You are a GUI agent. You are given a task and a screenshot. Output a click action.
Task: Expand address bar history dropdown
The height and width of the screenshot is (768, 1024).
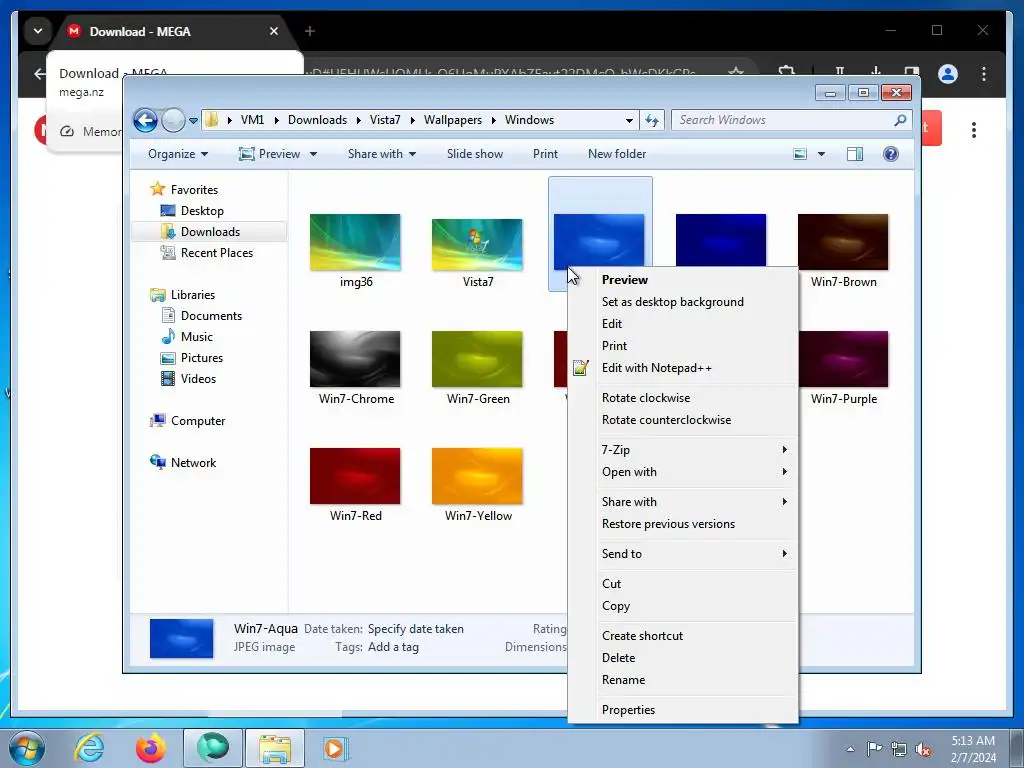click(x=629, y=121)
